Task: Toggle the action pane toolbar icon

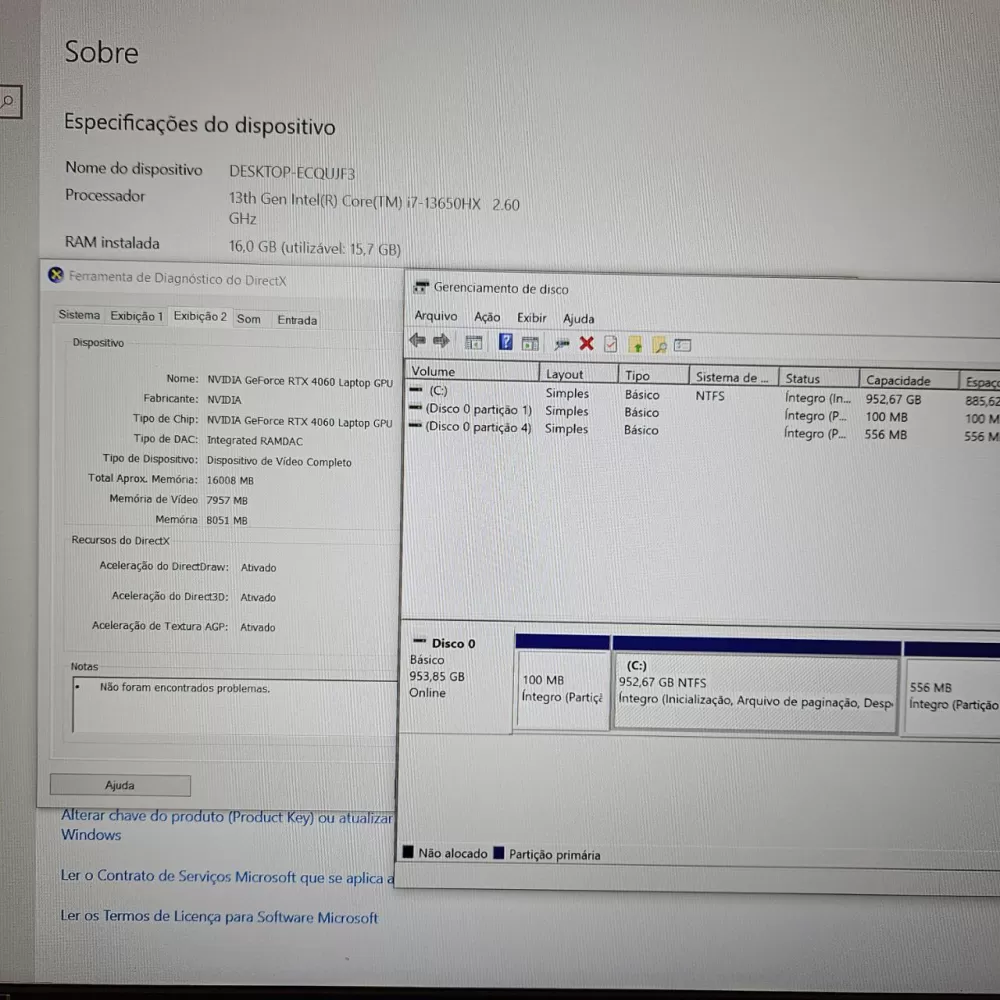Action: pyautogui.click(x=530, y=343)
